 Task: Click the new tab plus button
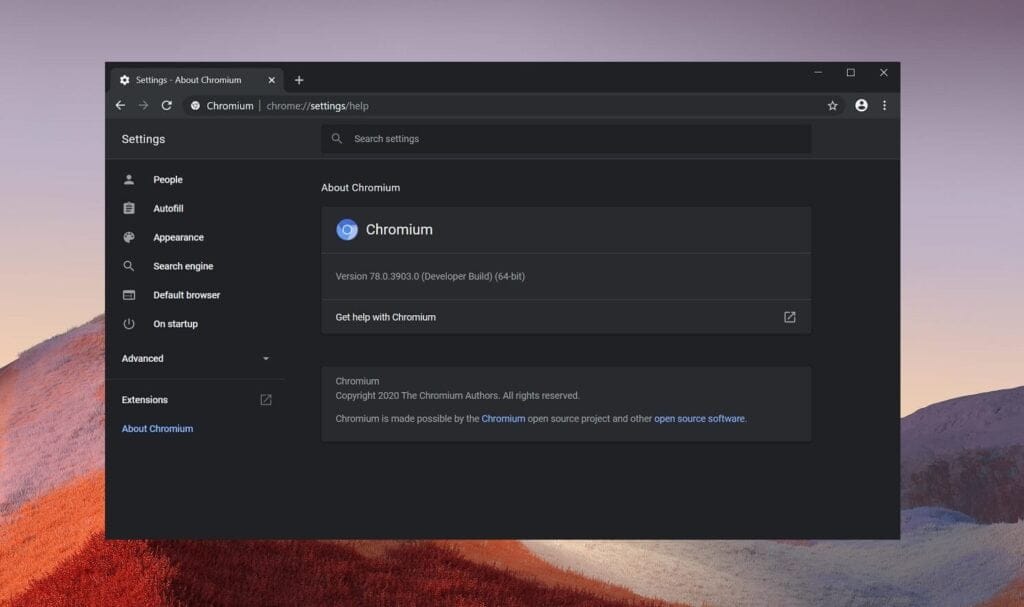tap(299, 80)
